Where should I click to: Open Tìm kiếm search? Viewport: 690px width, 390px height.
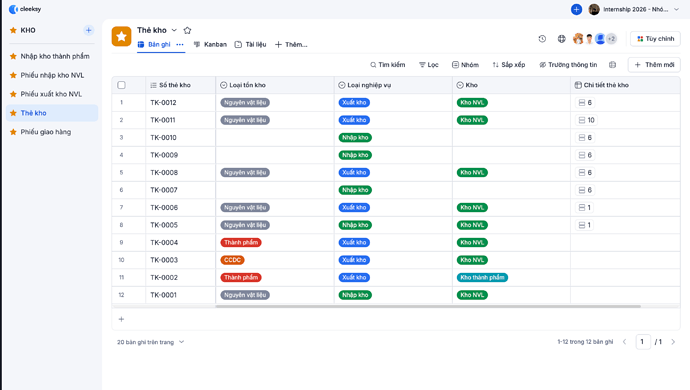point(388,65)
